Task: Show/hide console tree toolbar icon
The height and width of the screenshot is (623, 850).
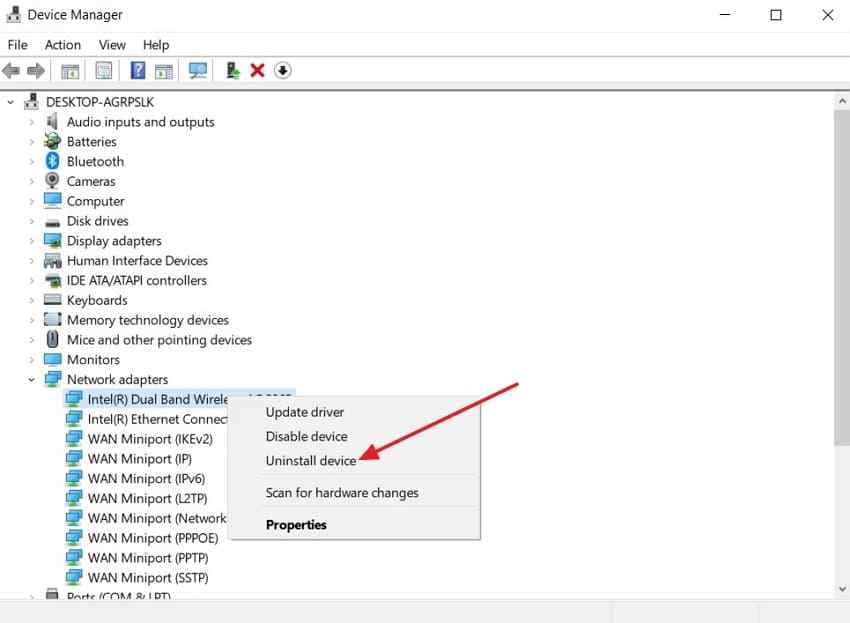Action: (x=70, y=70)
